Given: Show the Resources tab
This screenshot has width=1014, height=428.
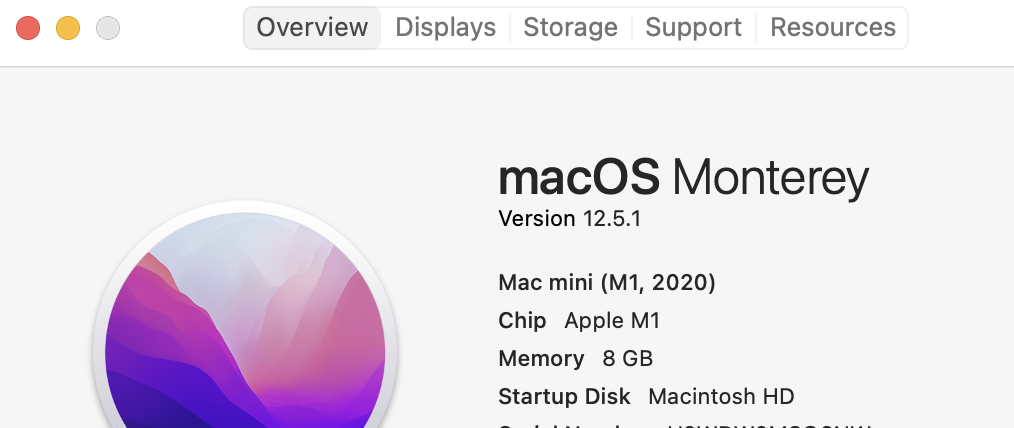Looking at the screenshot, I should (x=832, y=28).
